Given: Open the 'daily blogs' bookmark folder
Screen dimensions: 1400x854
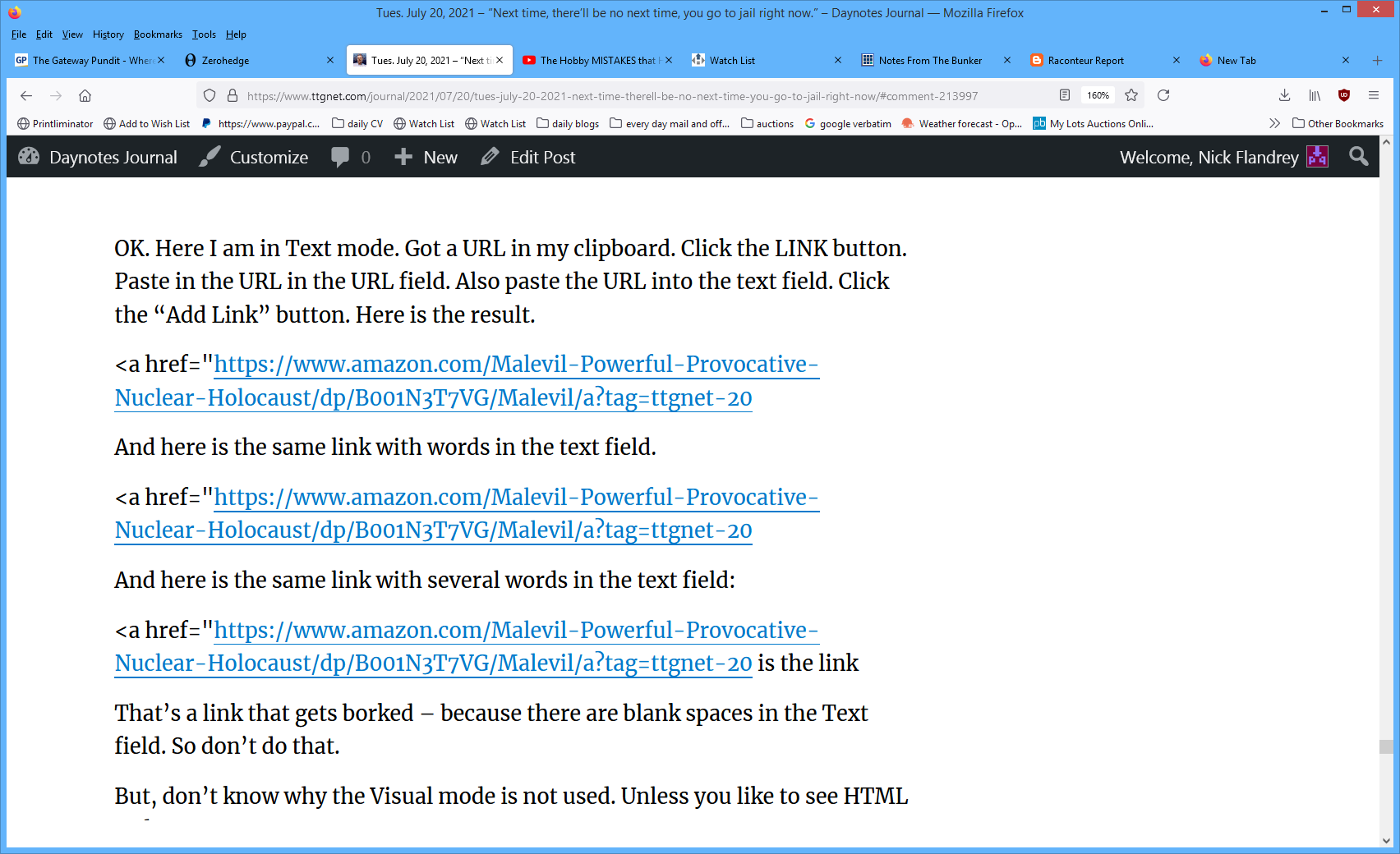Looking at the screenshot, I should [x=567, y=124].
